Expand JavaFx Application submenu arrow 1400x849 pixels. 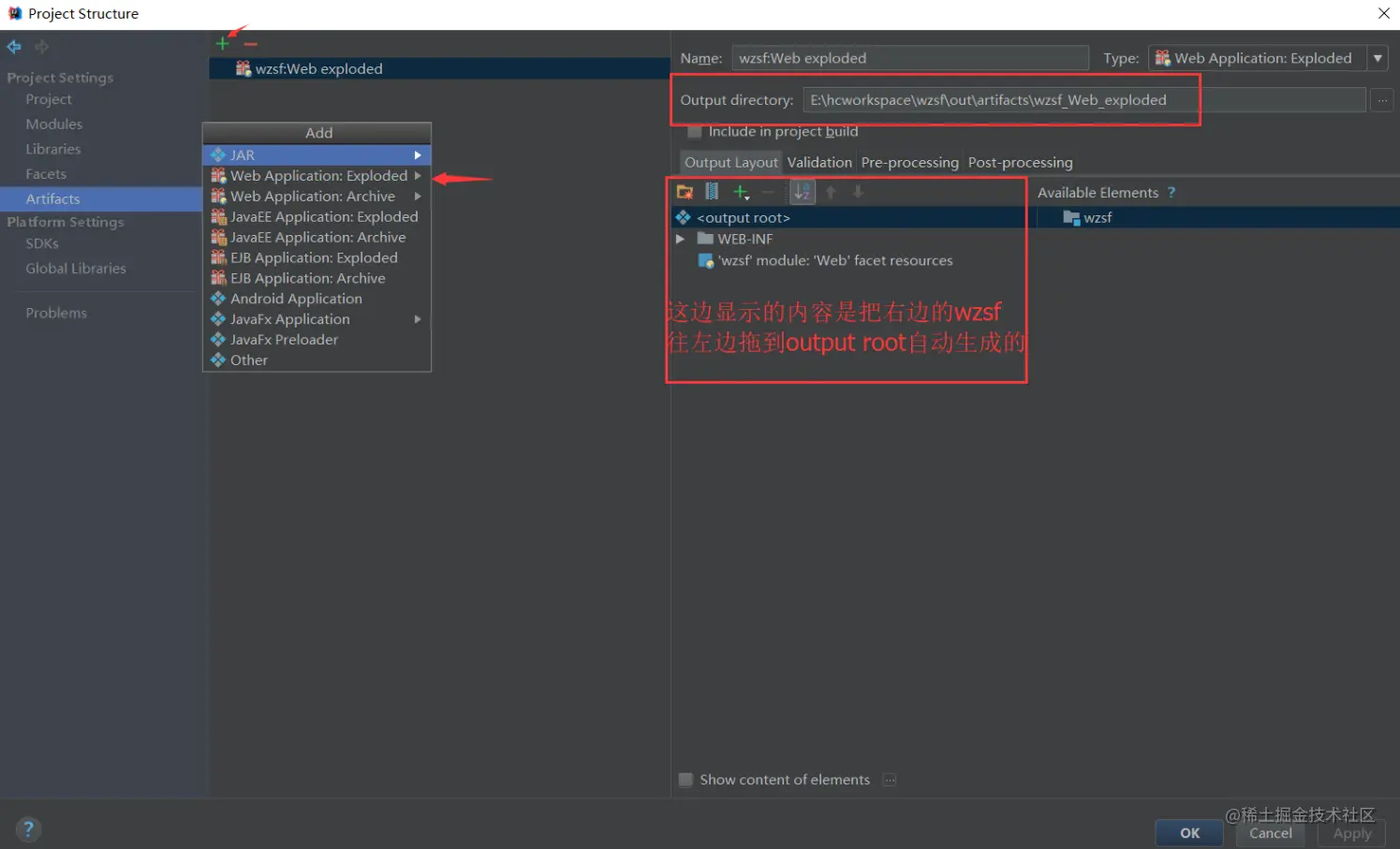pyautogui.click(x=418, y=319)
